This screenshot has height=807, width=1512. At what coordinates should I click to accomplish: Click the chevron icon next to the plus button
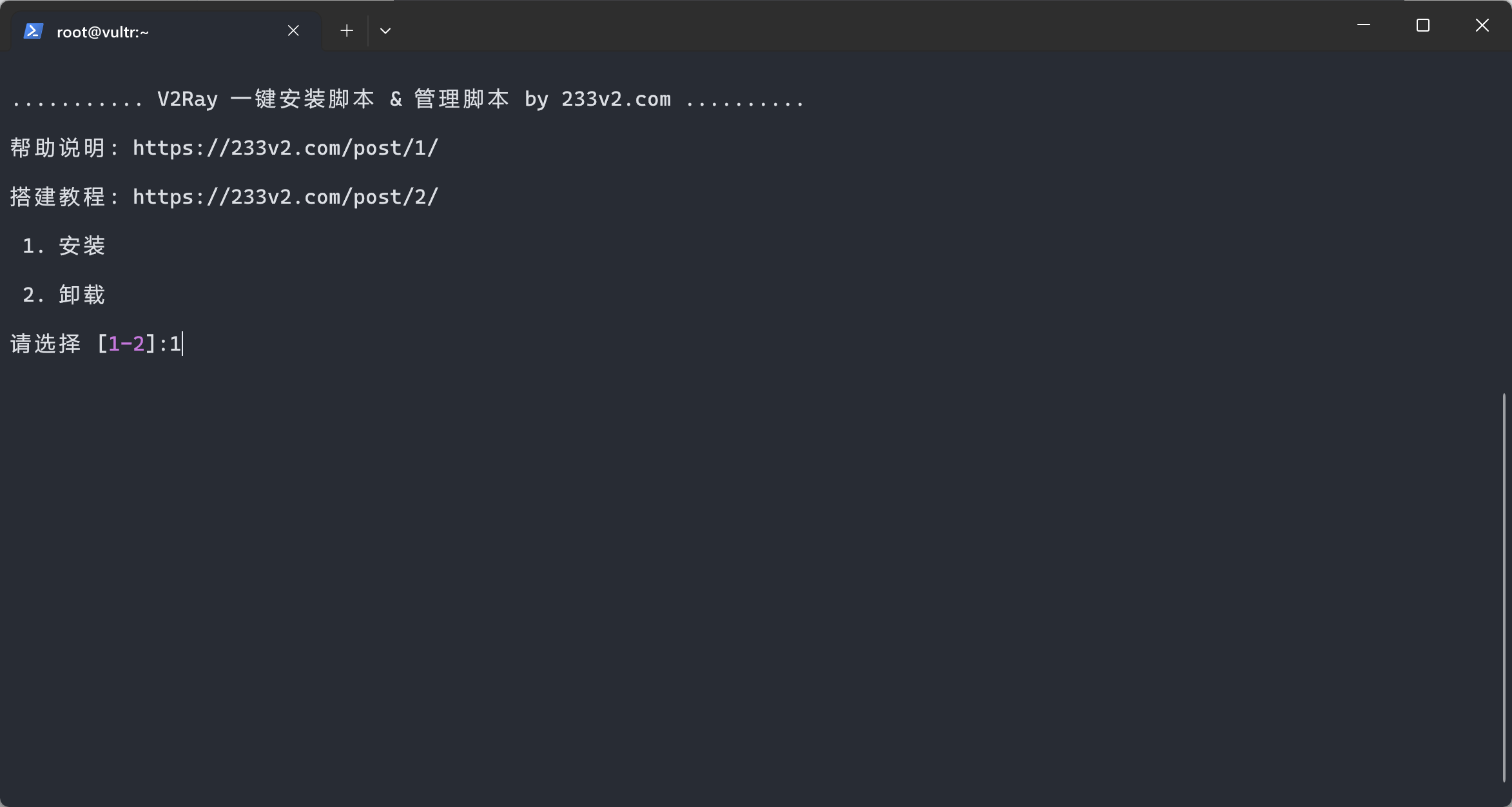[385, 30]
